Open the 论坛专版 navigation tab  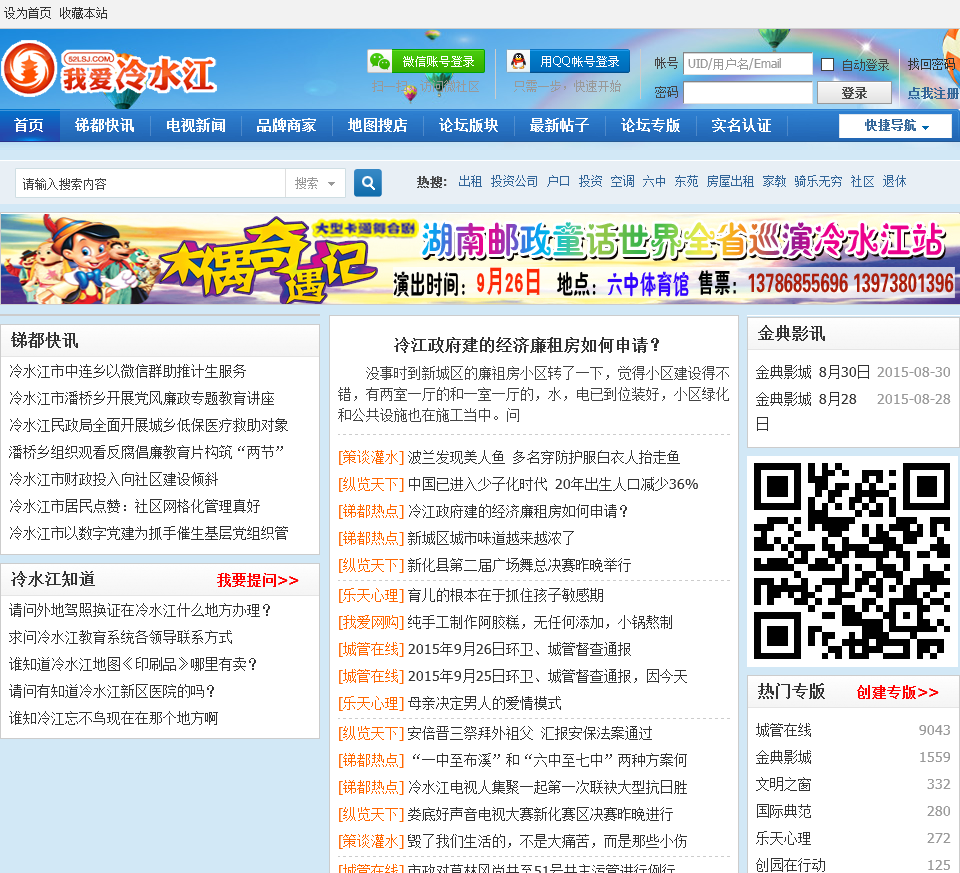650,126
